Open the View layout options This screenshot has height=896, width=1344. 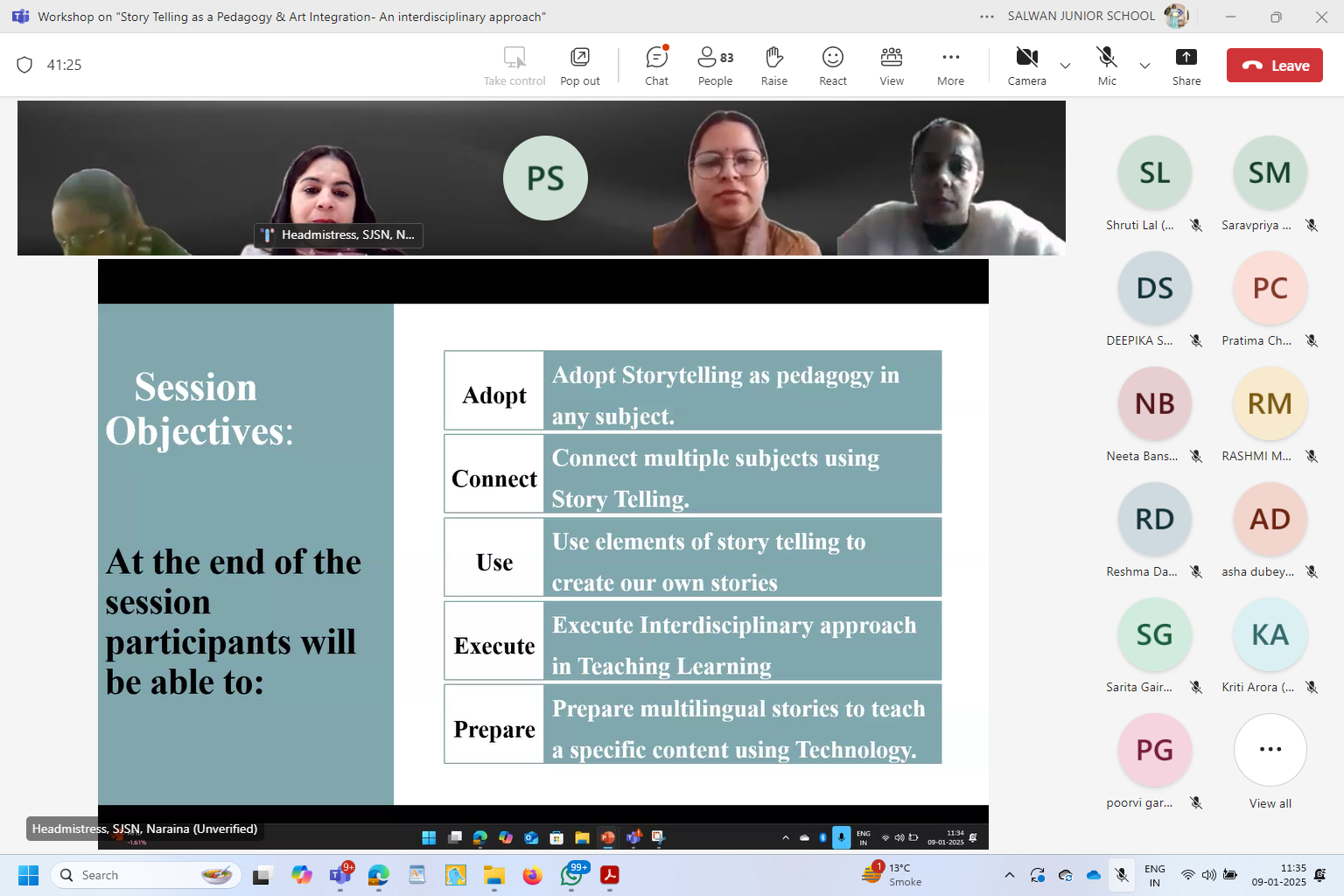click(x=892, y=66)
